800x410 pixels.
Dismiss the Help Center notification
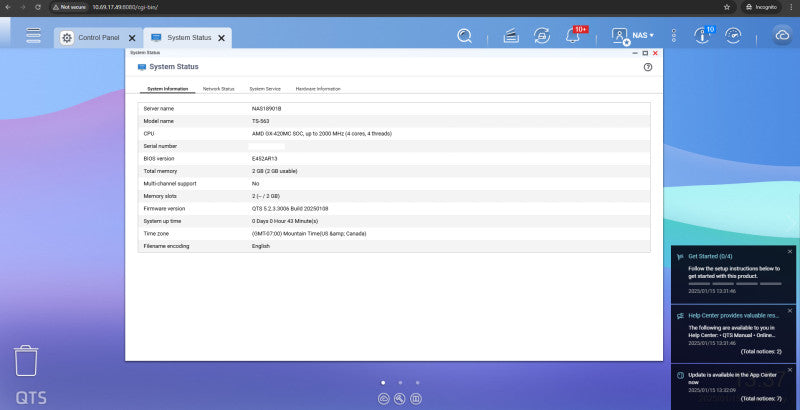pyautogui.click(x=790, y=311)
